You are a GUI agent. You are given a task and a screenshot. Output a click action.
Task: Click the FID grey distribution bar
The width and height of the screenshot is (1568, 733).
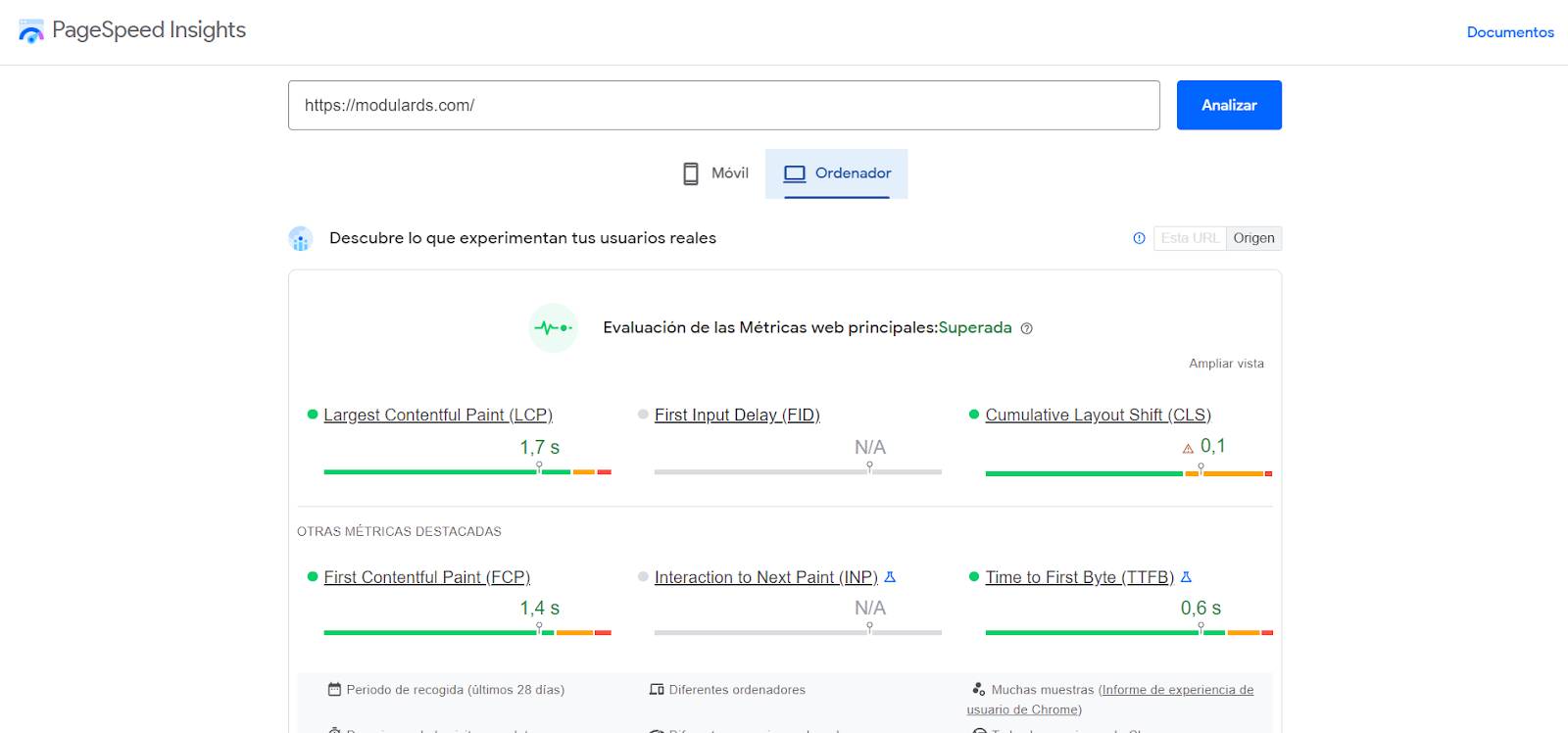[x=798, y=472]
